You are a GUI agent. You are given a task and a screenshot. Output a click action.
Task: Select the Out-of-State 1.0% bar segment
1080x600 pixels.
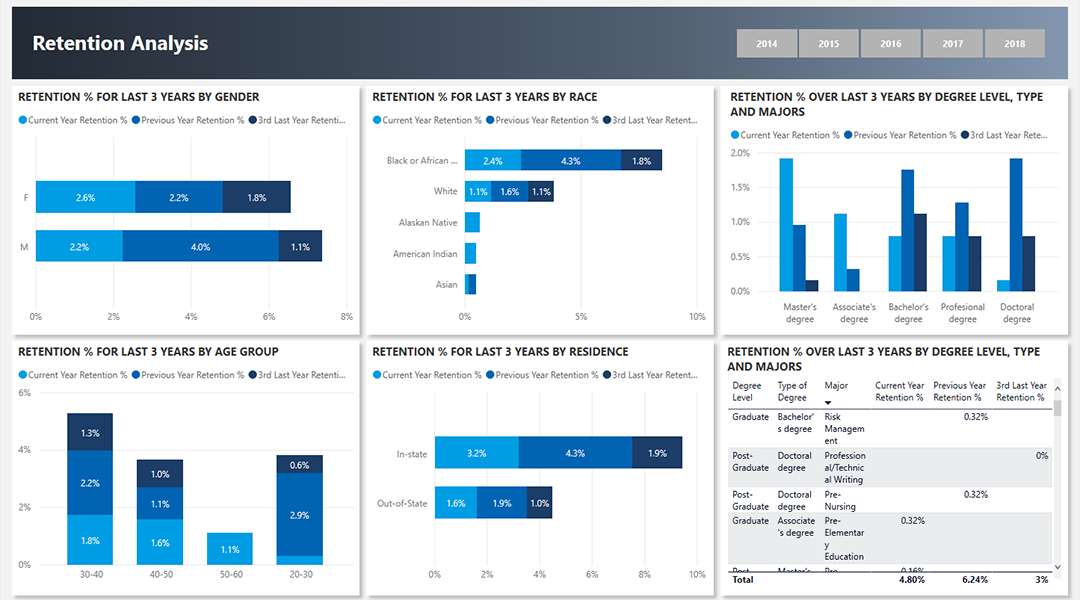(539, 503)
